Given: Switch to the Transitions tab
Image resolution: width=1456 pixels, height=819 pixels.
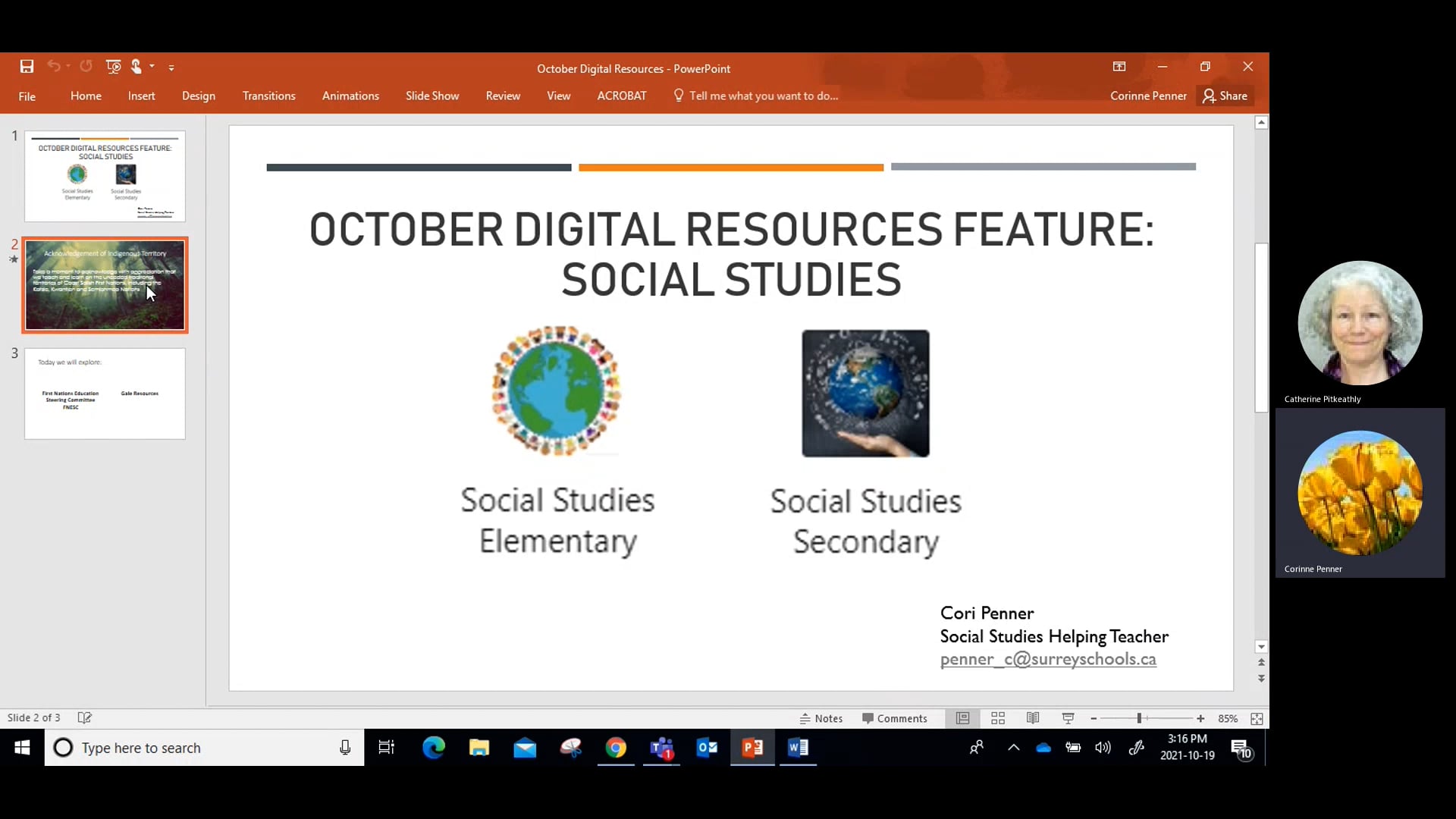Looking at the screenshot, I should point(268,96).
